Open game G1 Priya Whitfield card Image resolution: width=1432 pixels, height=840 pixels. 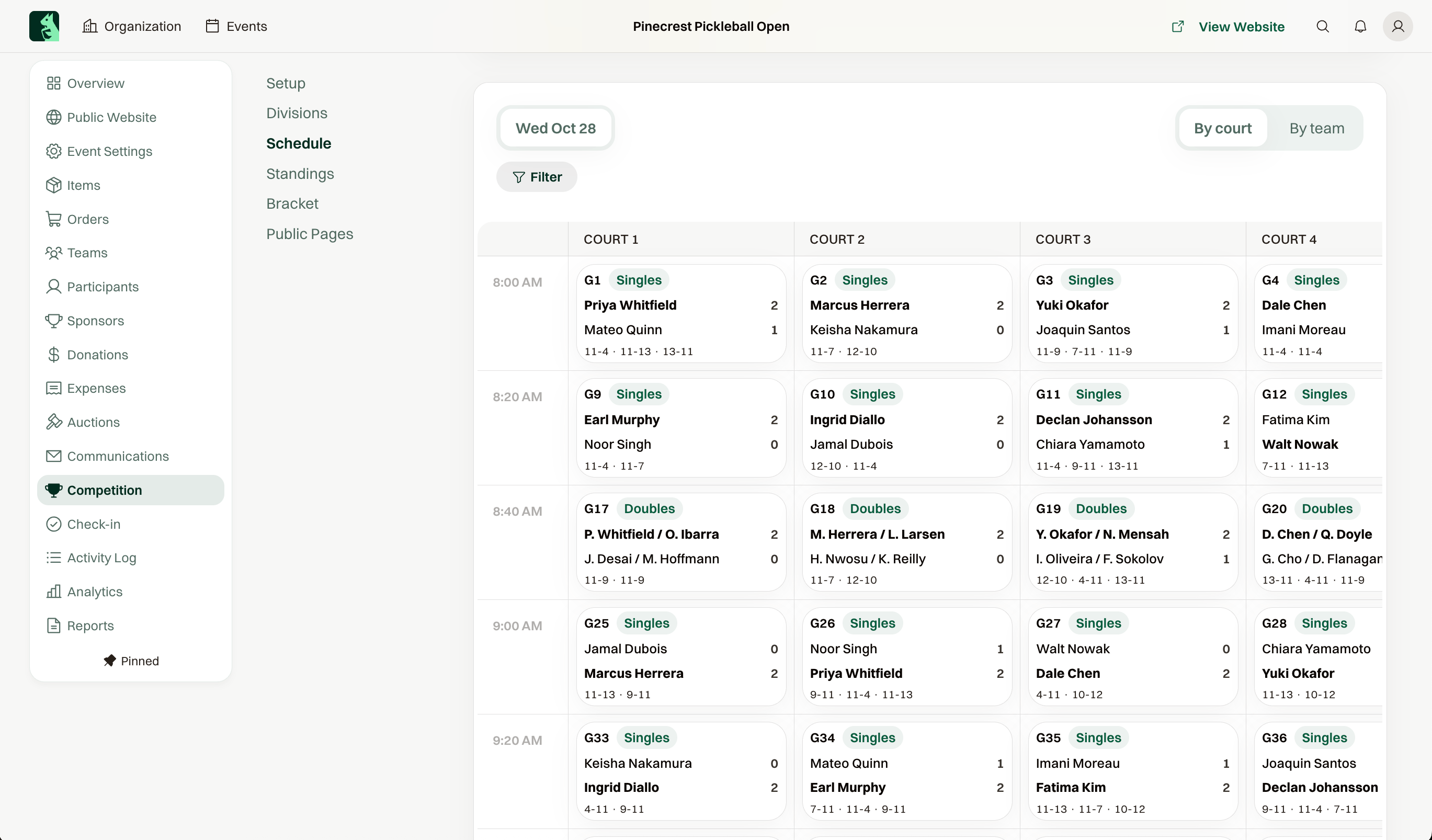pyautogui.click(x=681, y=313)
